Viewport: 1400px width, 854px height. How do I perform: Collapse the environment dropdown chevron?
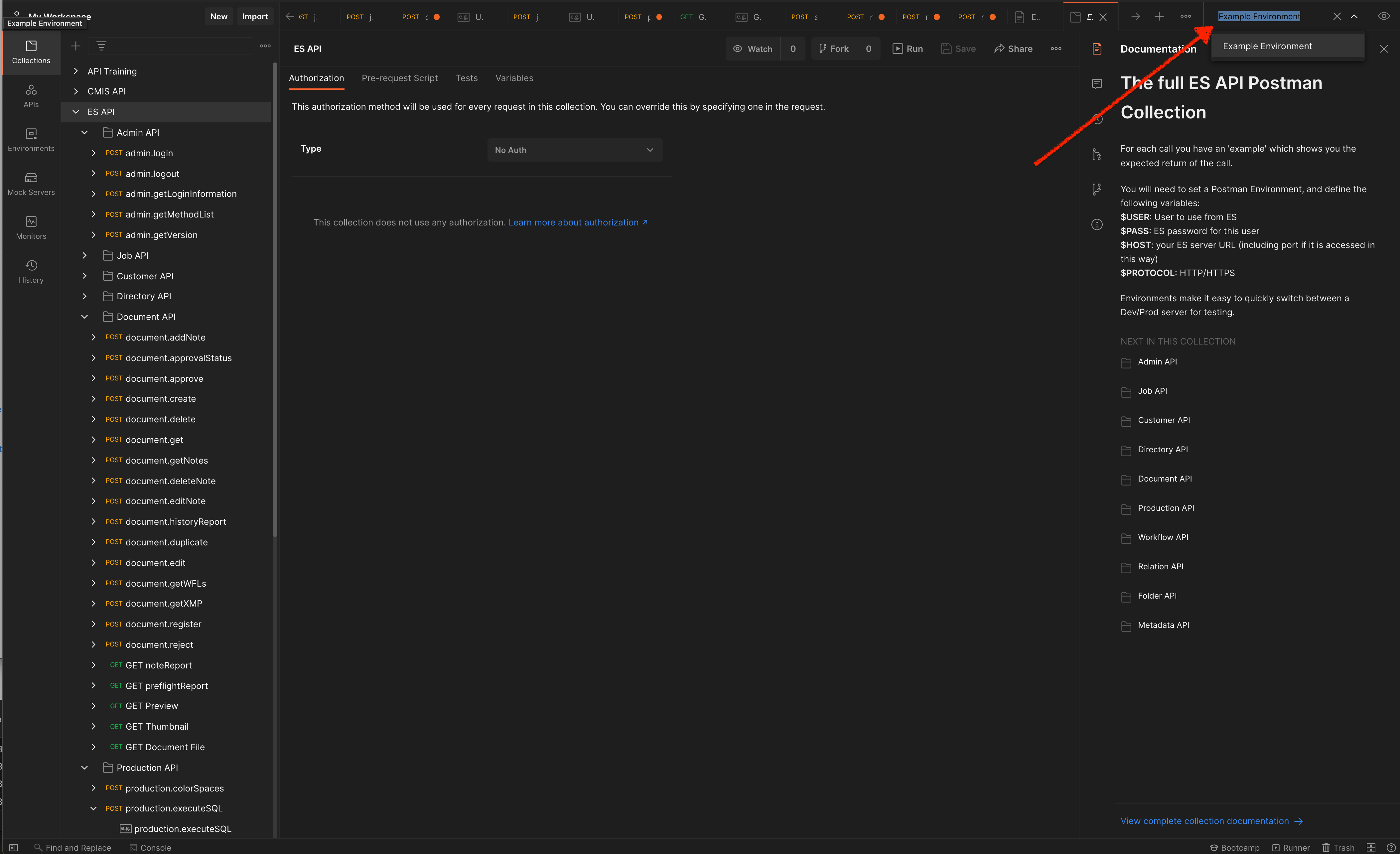(1354, 17)
